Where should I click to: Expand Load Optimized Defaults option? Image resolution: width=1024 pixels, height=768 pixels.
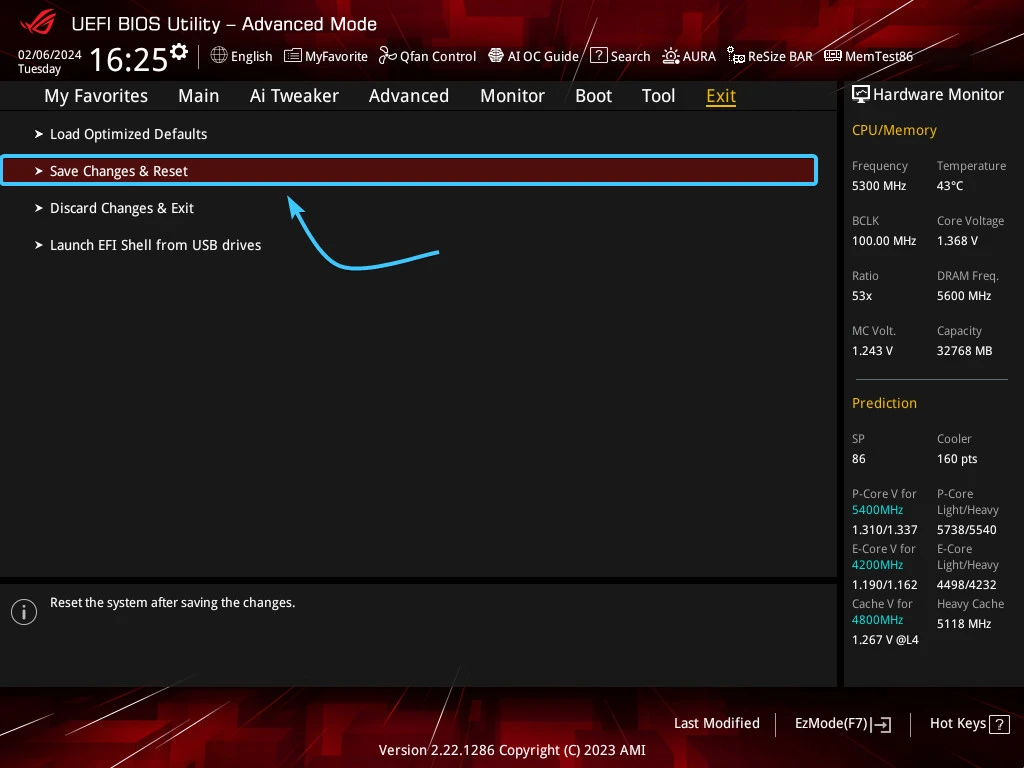click(x=128, y=134)
